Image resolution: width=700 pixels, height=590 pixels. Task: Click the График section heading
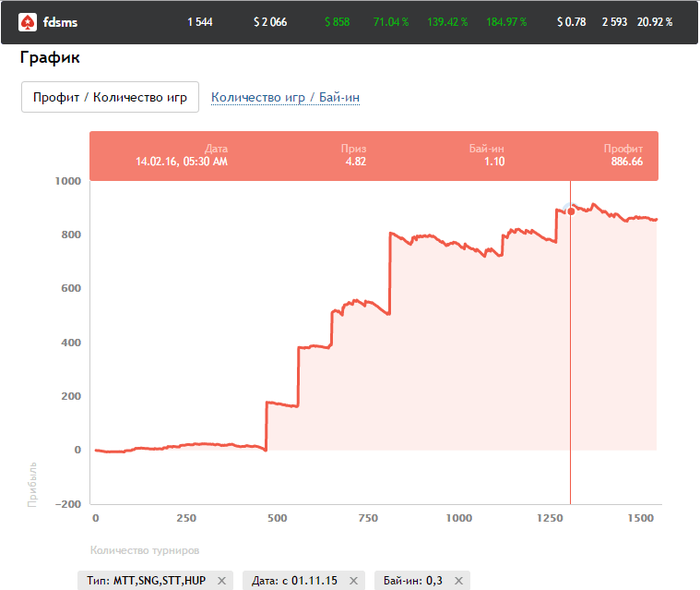(50, 58)
